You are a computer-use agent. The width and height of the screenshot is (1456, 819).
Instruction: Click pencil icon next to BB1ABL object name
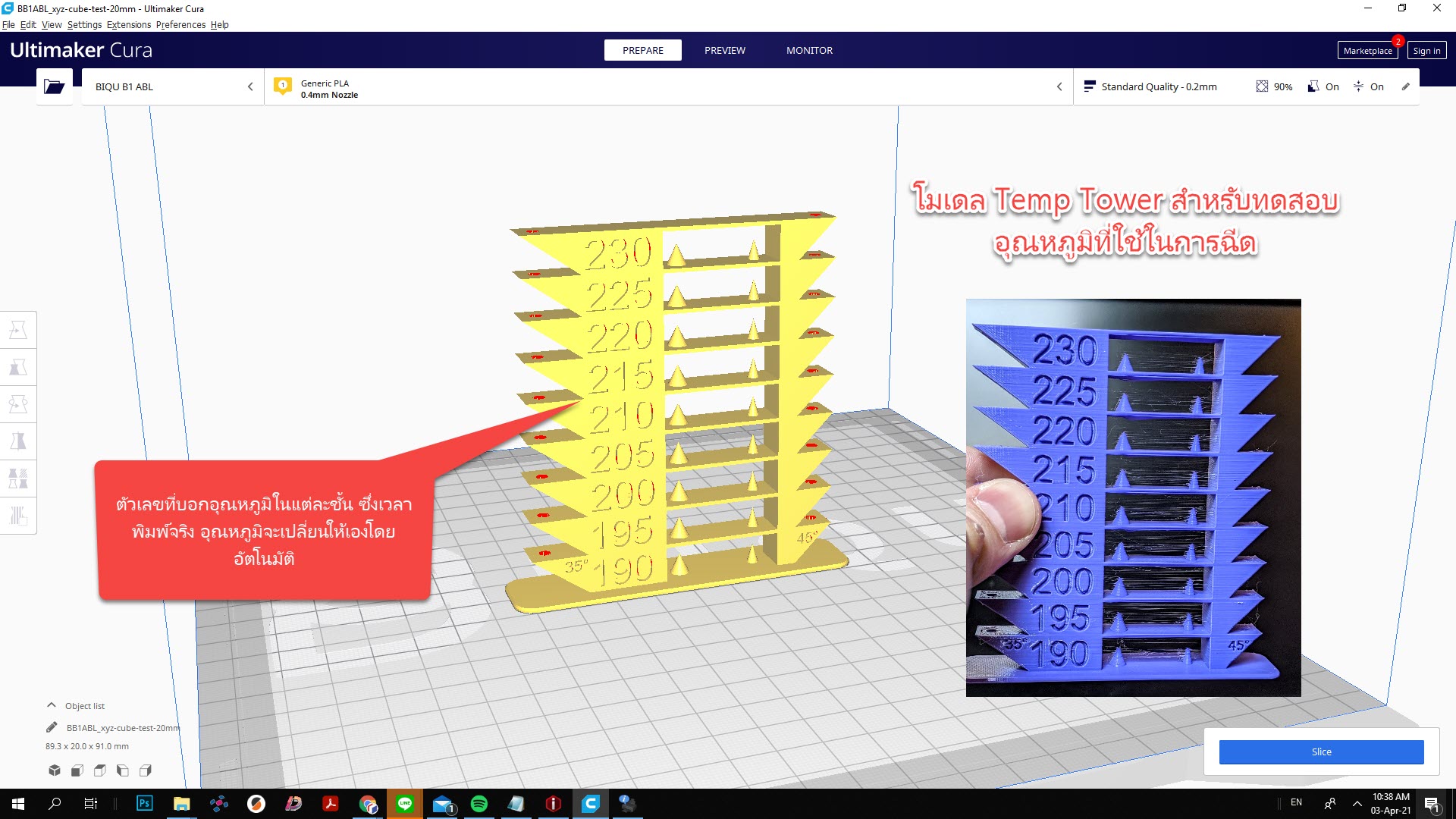click(52, 727)
